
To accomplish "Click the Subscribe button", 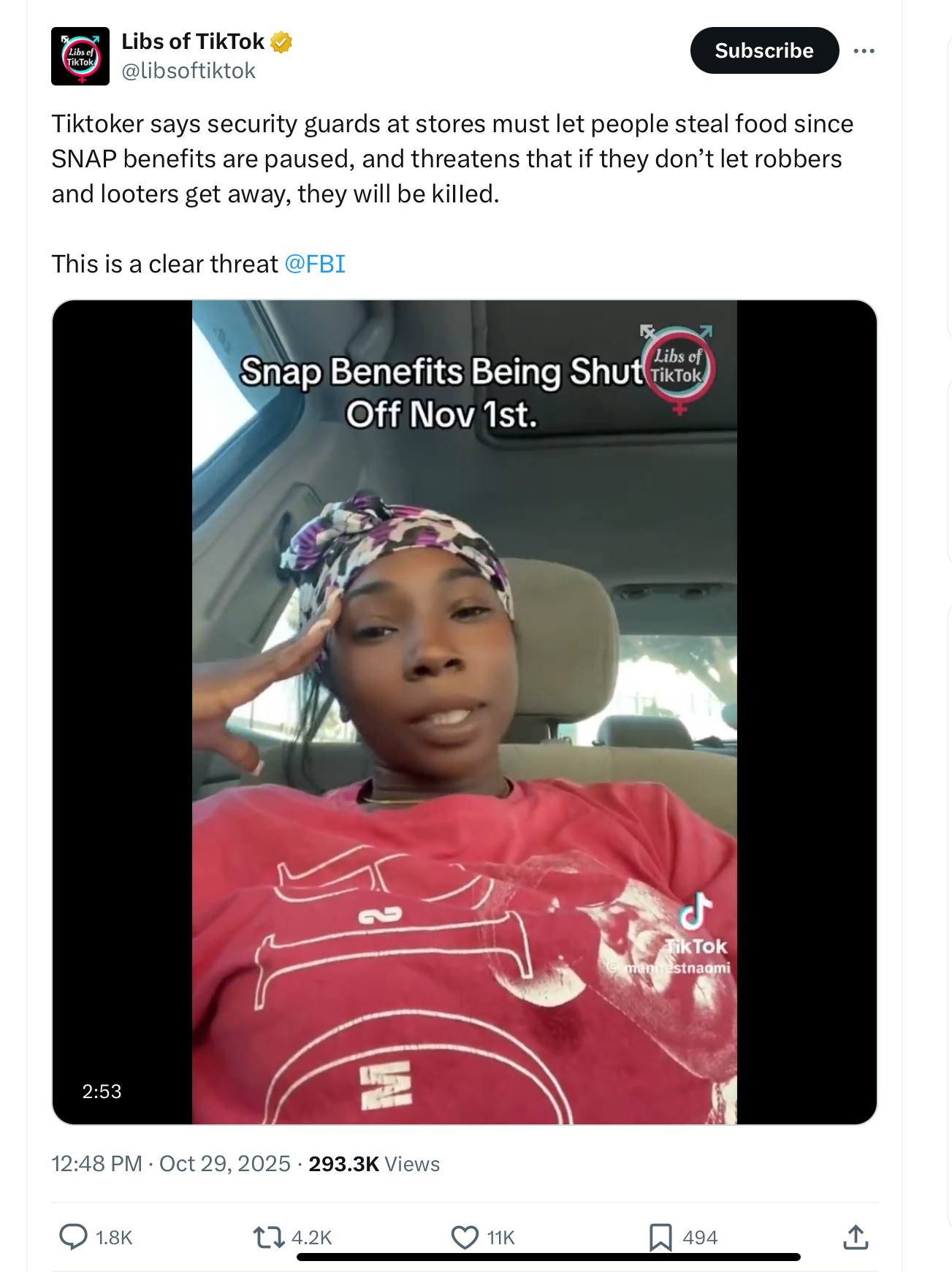I will tap(764, 50).
